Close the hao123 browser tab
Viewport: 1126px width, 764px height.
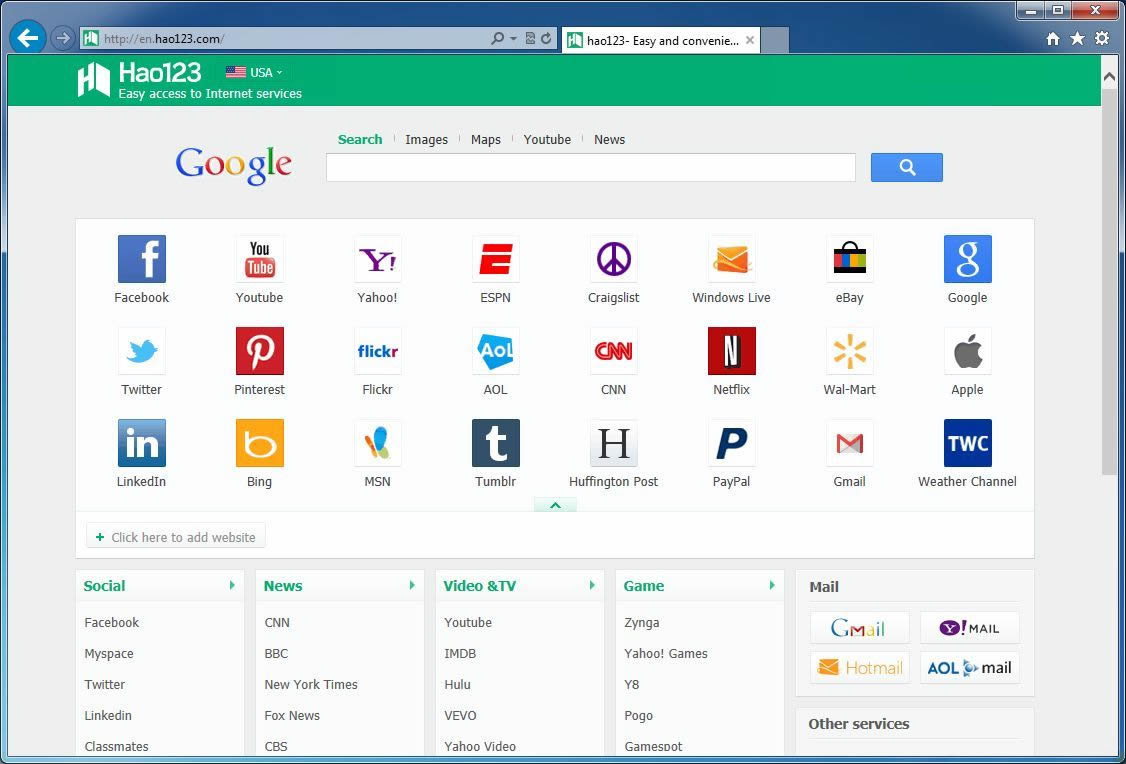point(750,40)
